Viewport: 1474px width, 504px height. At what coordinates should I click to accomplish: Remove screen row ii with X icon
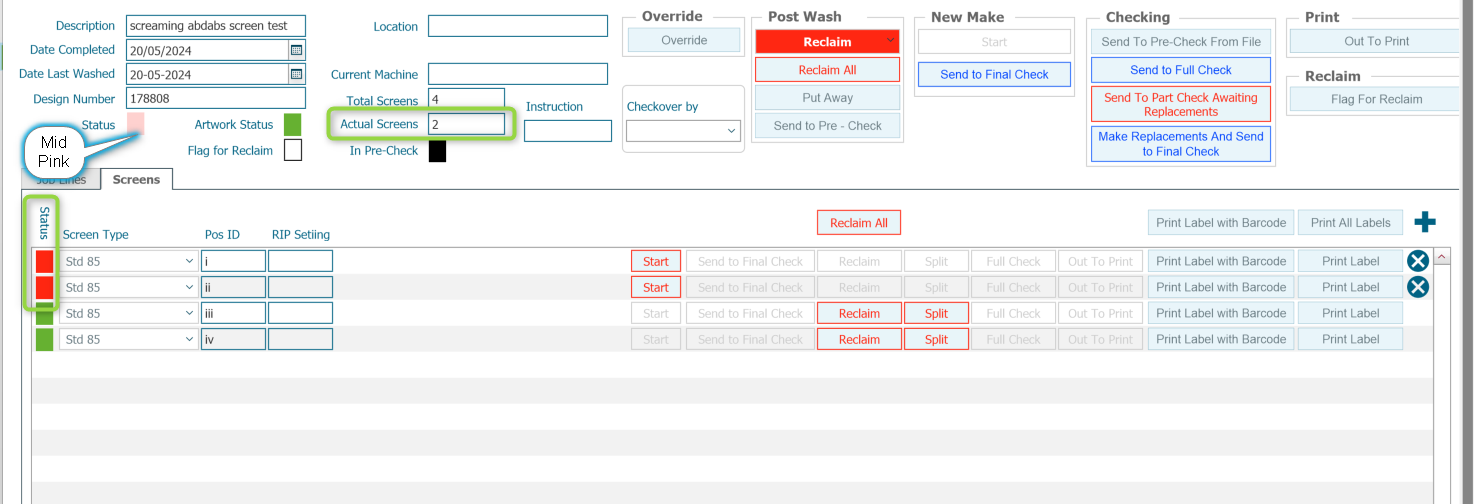1418,287
